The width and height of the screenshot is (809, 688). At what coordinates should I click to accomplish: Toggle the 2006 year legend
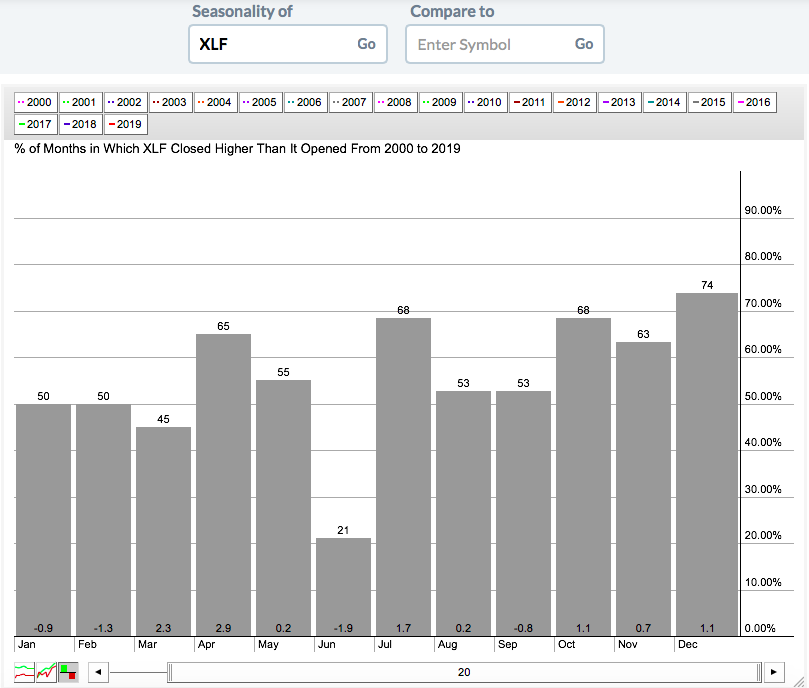click(x=305, y=102)
